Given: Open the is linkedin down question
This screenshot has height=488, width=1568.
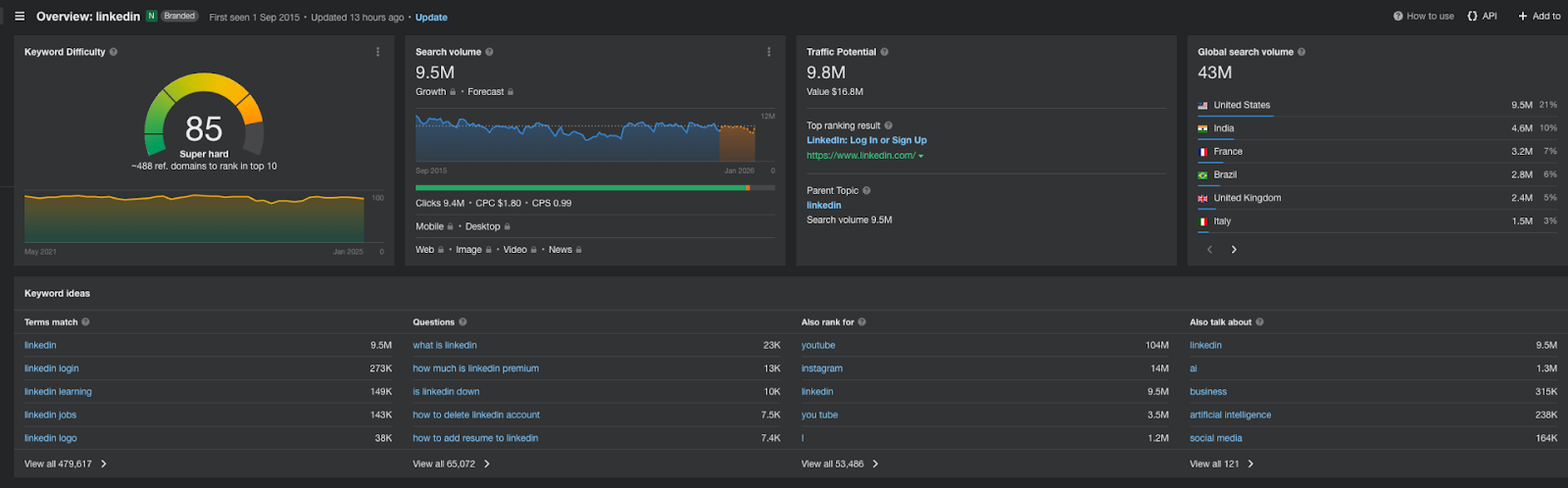Looking at the screenshot, I should pyautogui.click(x=446, y=392).
